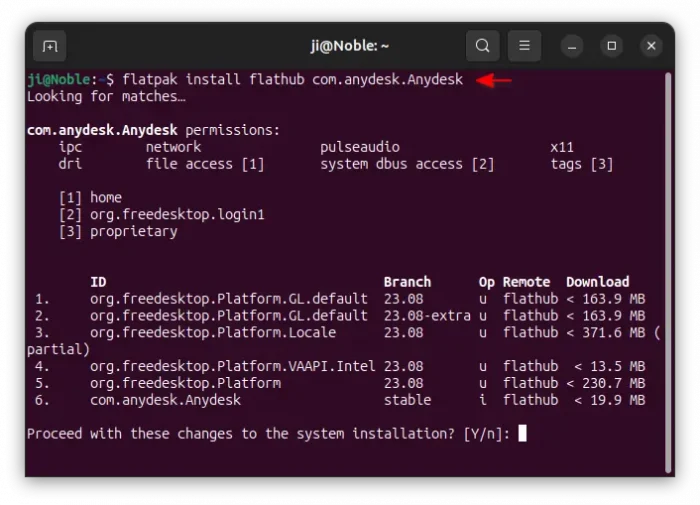Minimize the terminal window
Image resolution: width=700 pixels, height=505 pixels.
click(572, 46)
